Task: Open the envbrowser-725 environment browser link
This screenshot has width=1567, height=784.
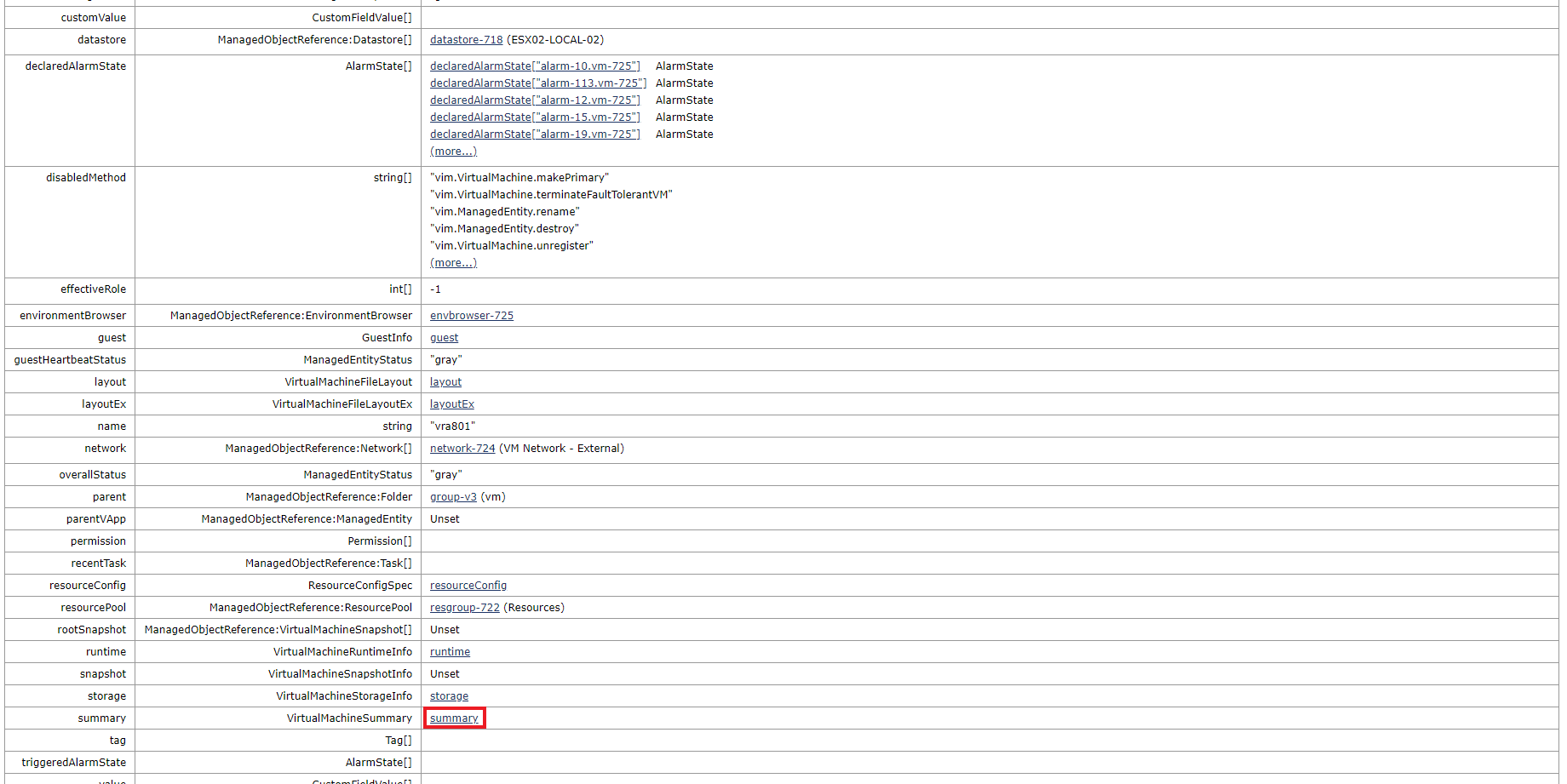Action: point(471,315)
